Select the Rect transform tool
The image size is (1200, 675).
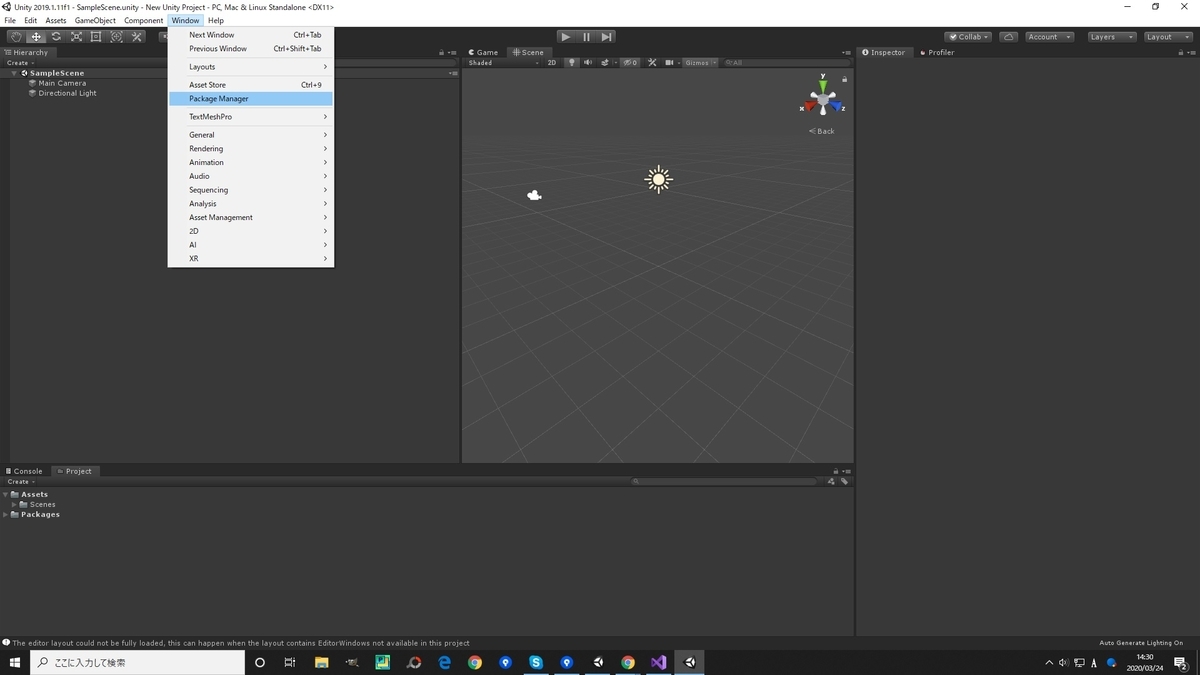(x=96, y=37)
